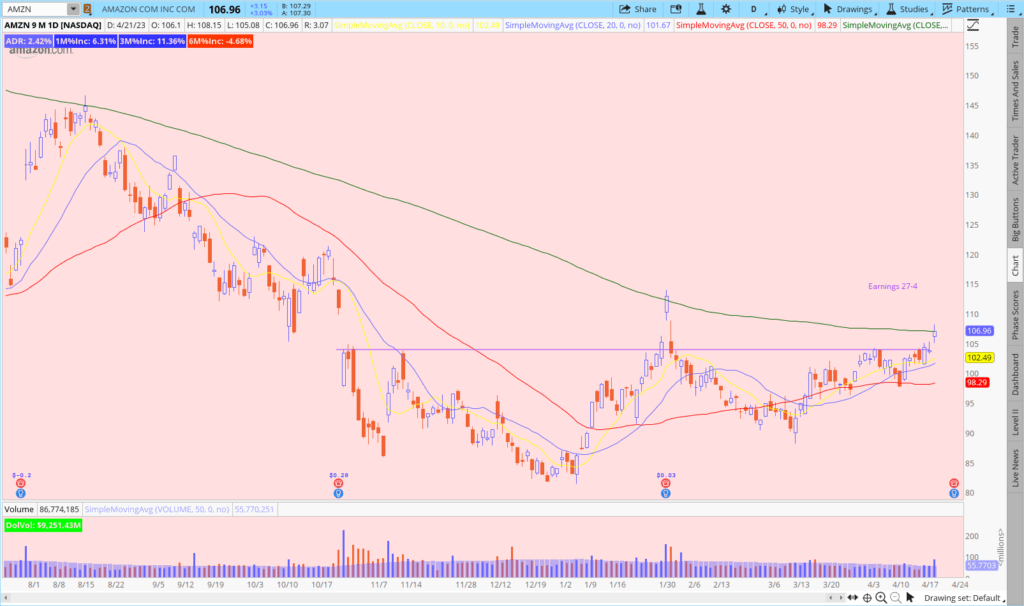Viewport: 1024px width, 606px height.
Task: Click the price axis scale icon above 155
Action: click(x=973, y=25)
